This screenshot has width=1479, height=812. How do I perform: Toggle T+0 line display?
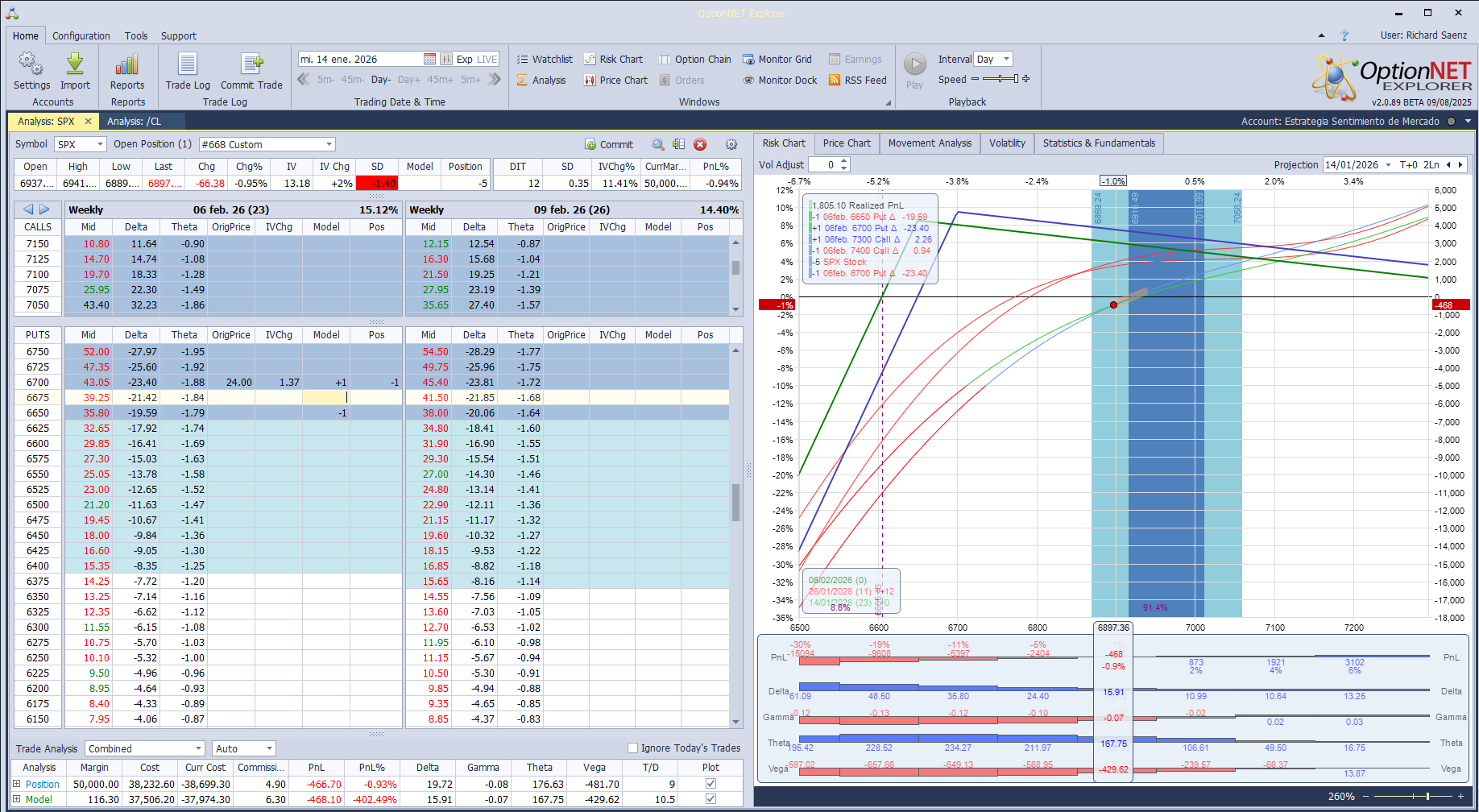(1408, 164)
